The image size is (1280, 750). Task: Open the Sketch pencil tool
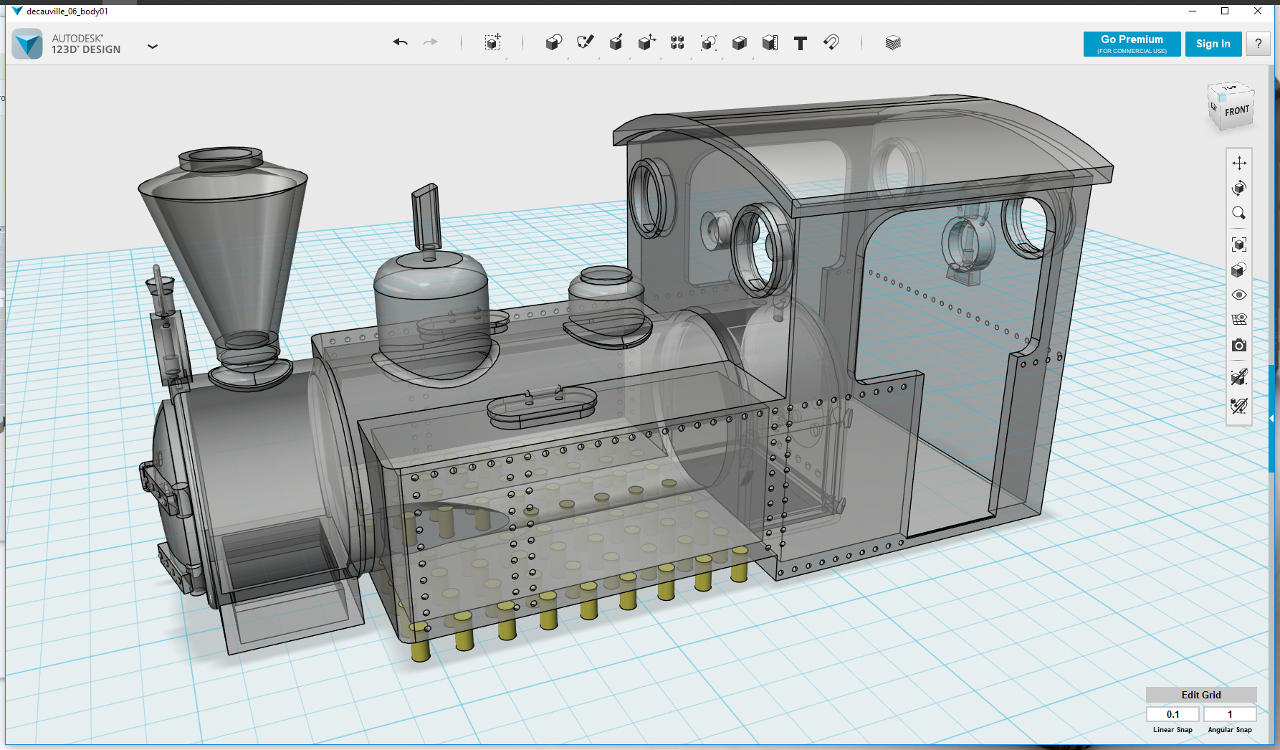point(585,42)
